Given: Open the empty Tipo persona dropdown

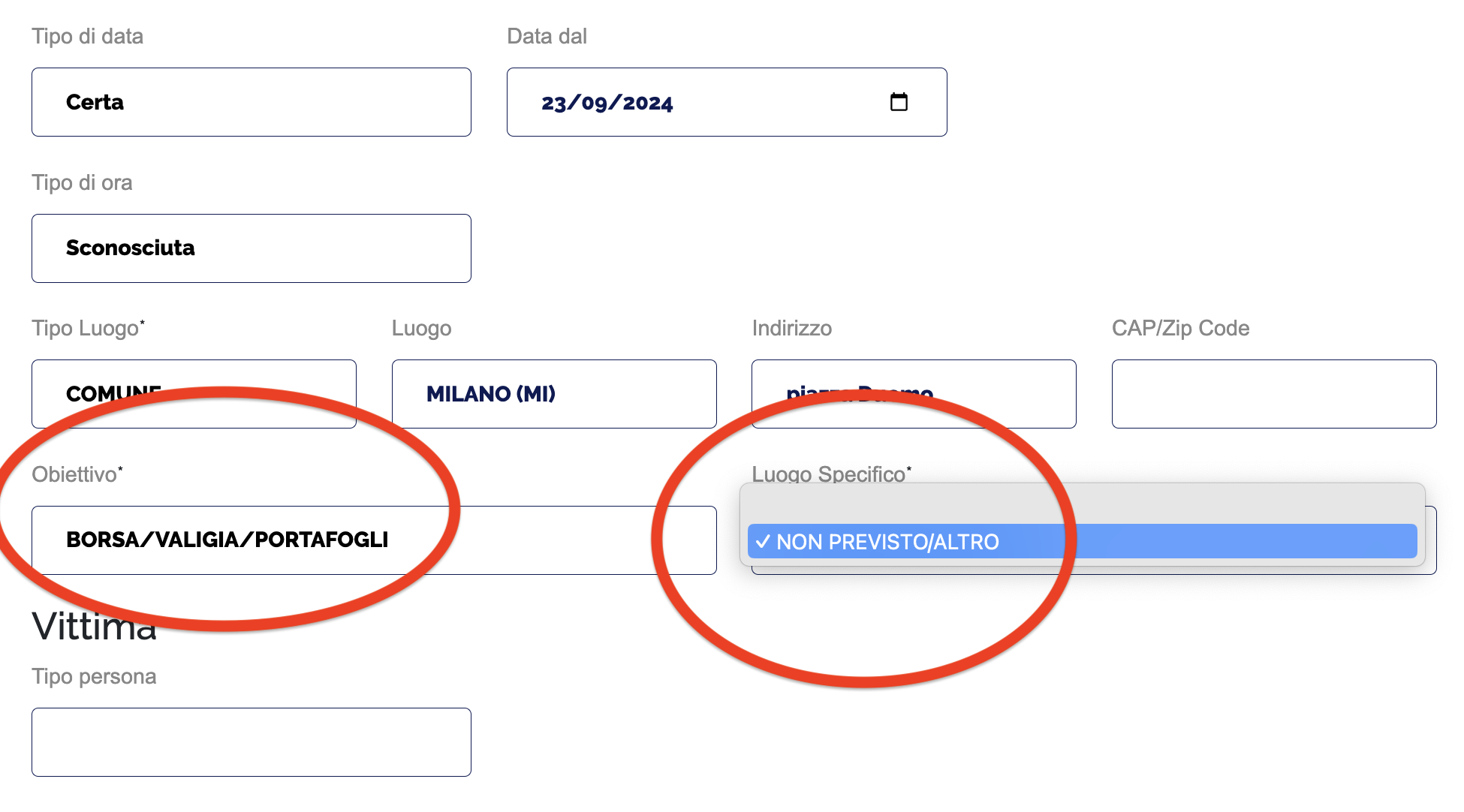Looking at the screenshot, I should pos(251,742).
